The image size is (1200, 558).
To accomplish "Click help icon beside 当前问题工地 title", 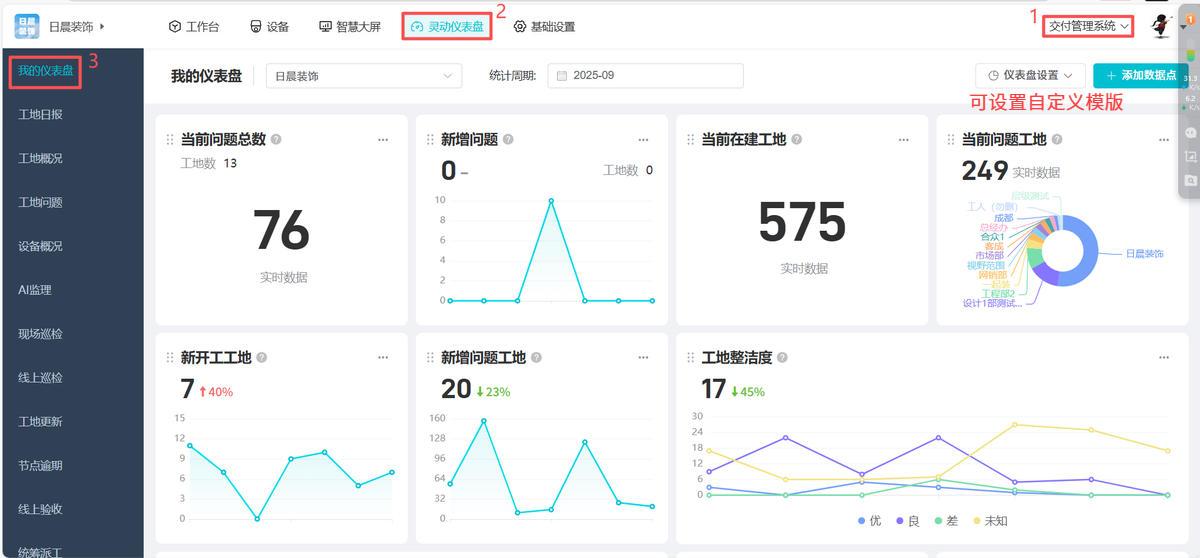I will [x=1056, y=140].
